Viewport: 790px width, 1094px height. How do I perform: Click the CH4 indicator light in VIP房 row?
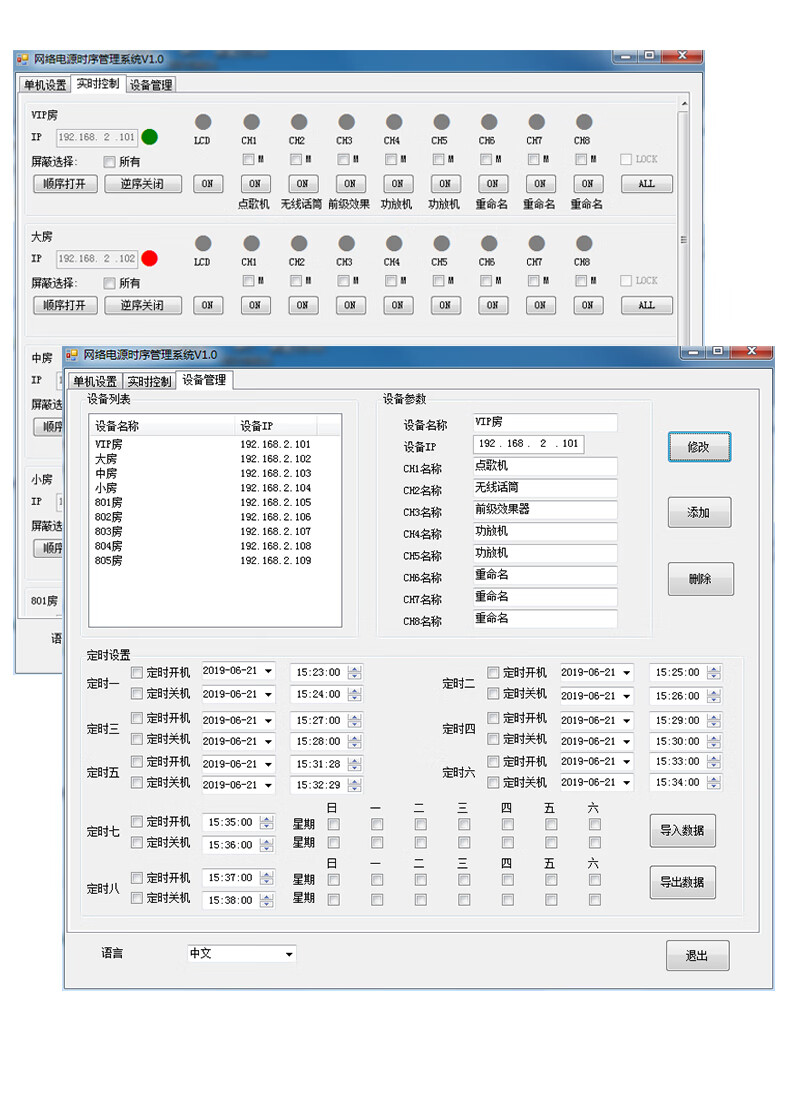394,122
